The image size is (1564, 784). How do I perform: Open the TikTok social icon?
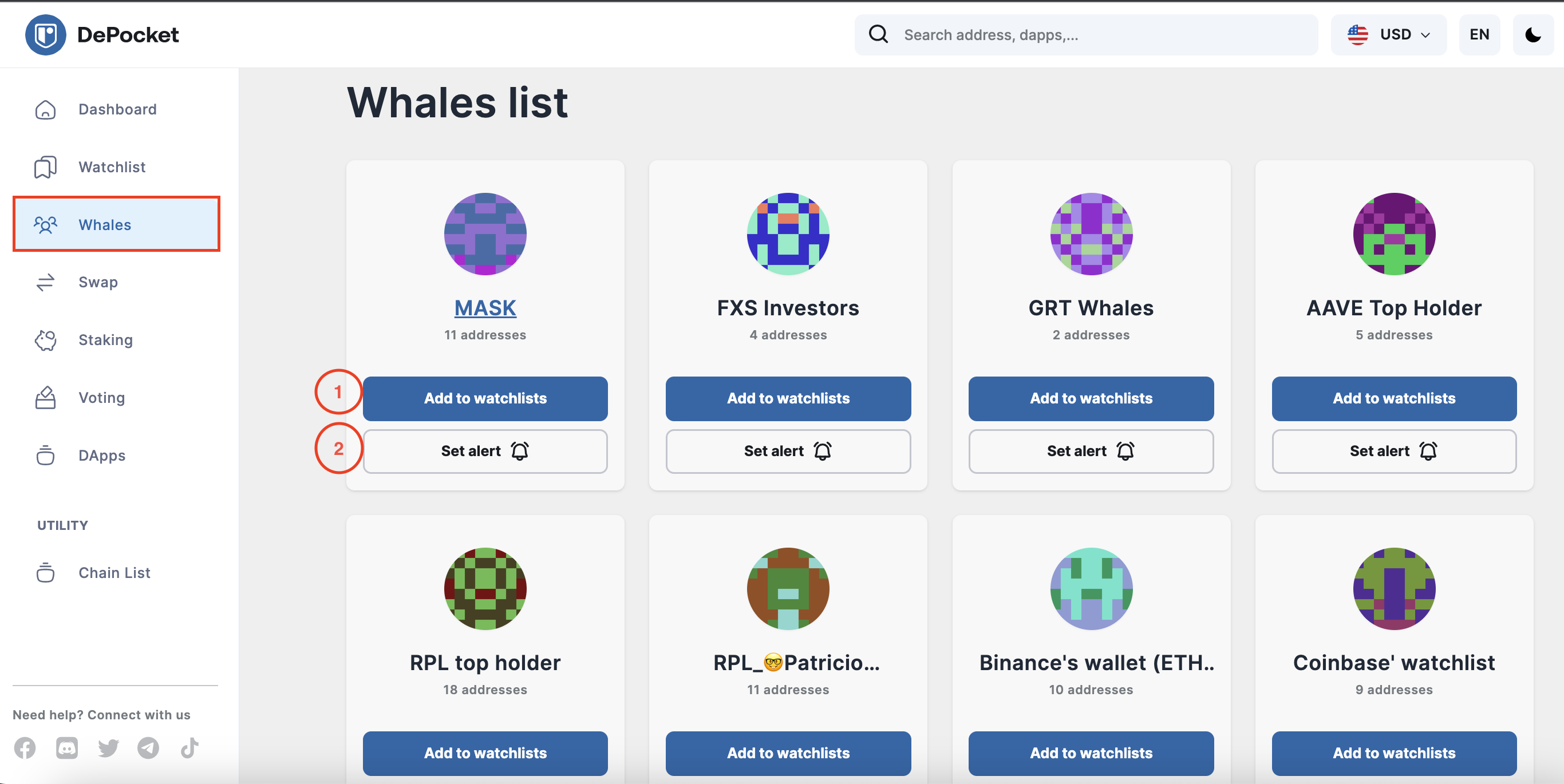point(189,747)
